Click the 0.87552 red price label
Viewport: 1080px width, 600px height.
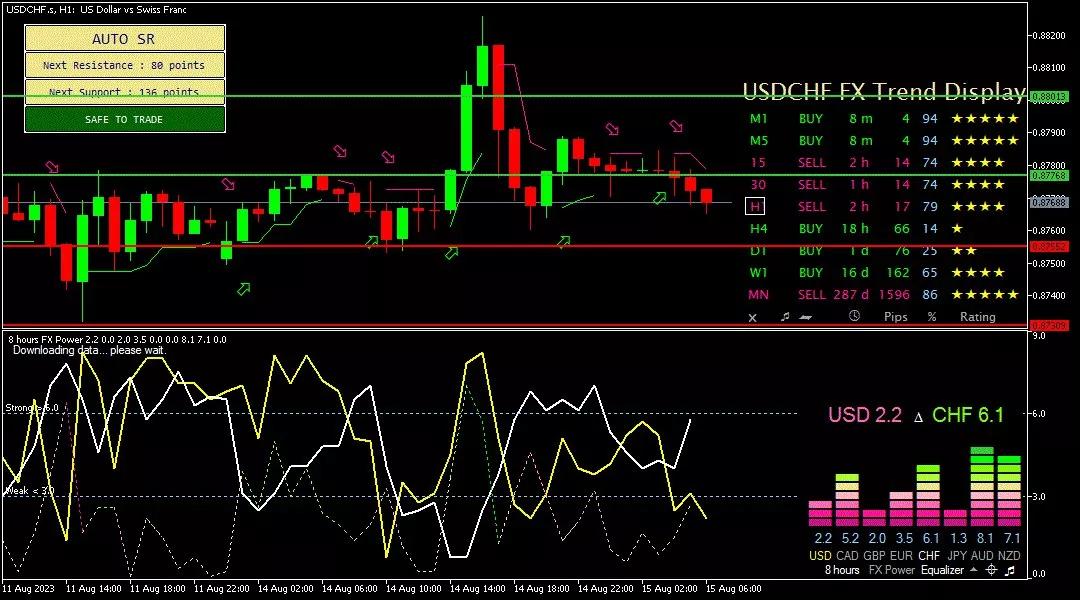point(1049,246)
